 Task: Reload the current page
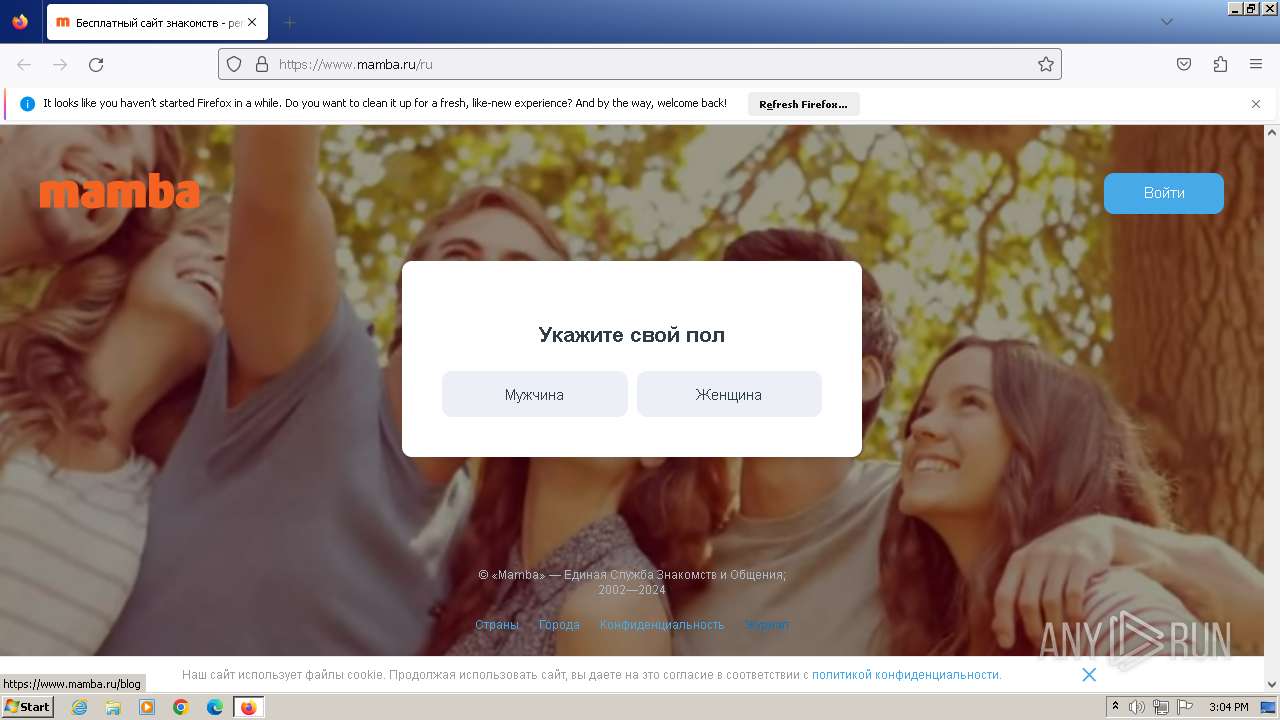click(x=96, y=64)
